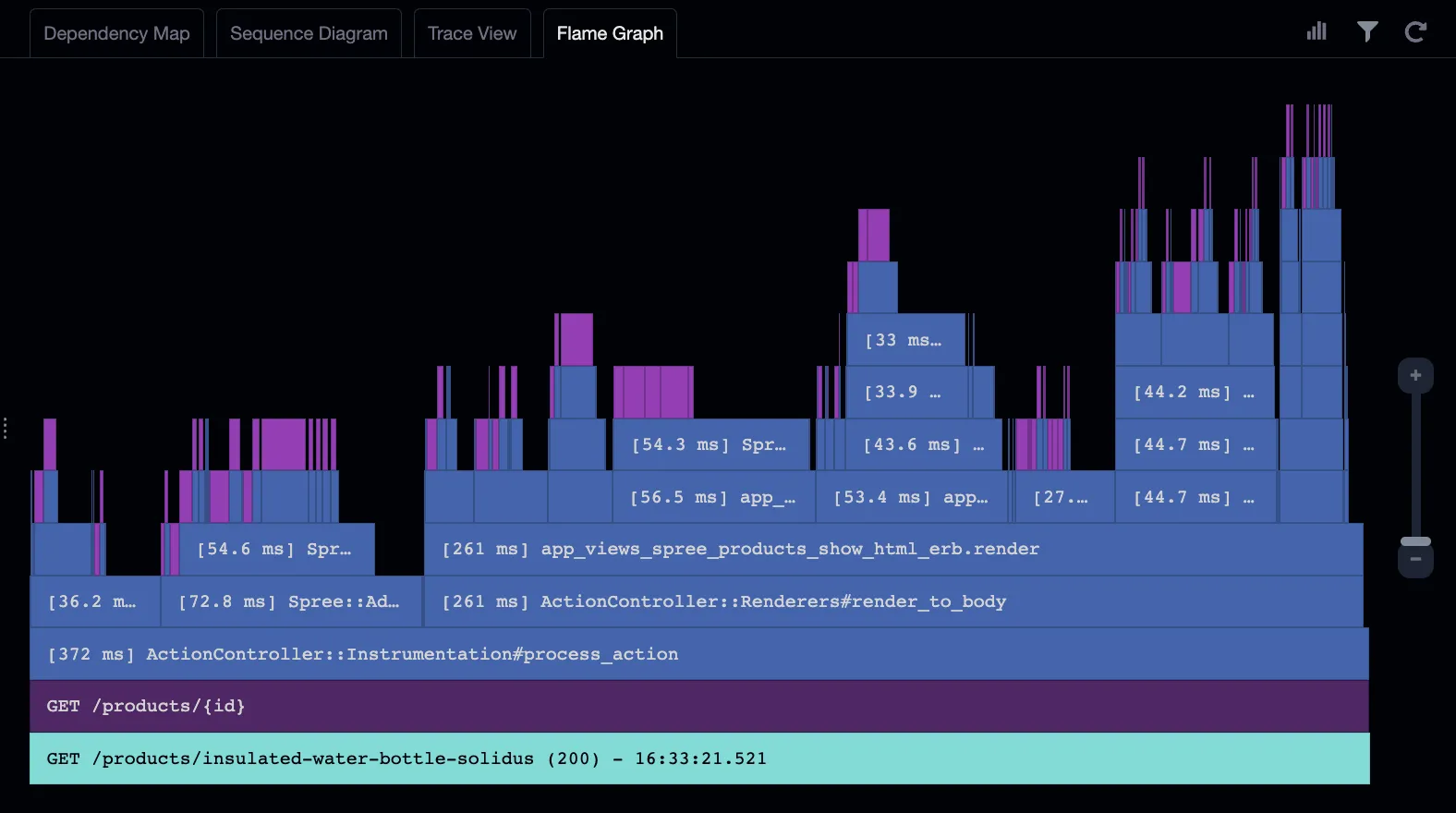The image size is (1456, 813).
Task: Select the [43.6 ms] frame
Action: 923,444
